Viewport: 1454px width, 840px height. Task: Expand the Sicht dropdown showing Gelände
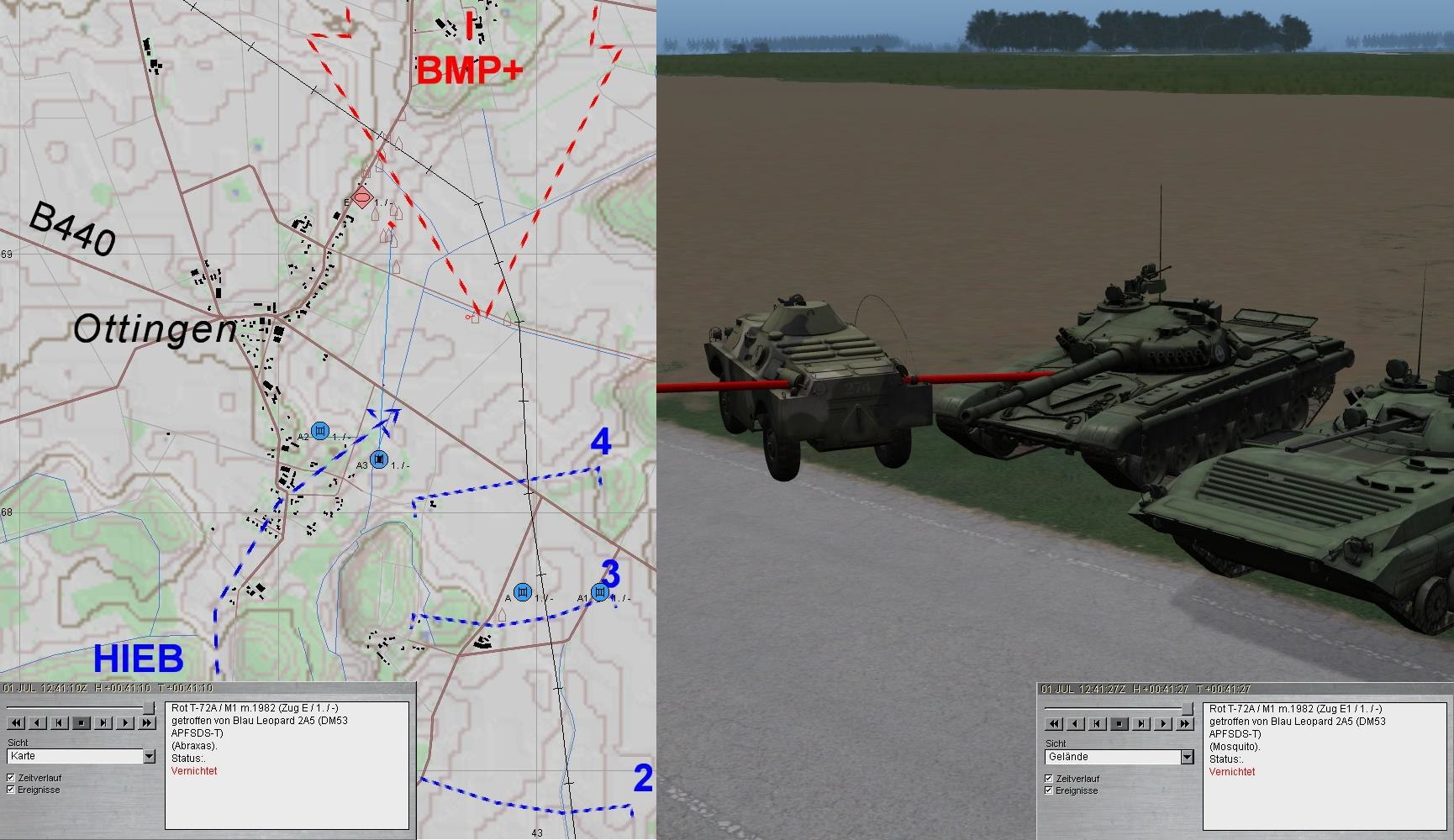pyautogui.click(x=1187, y=758)
